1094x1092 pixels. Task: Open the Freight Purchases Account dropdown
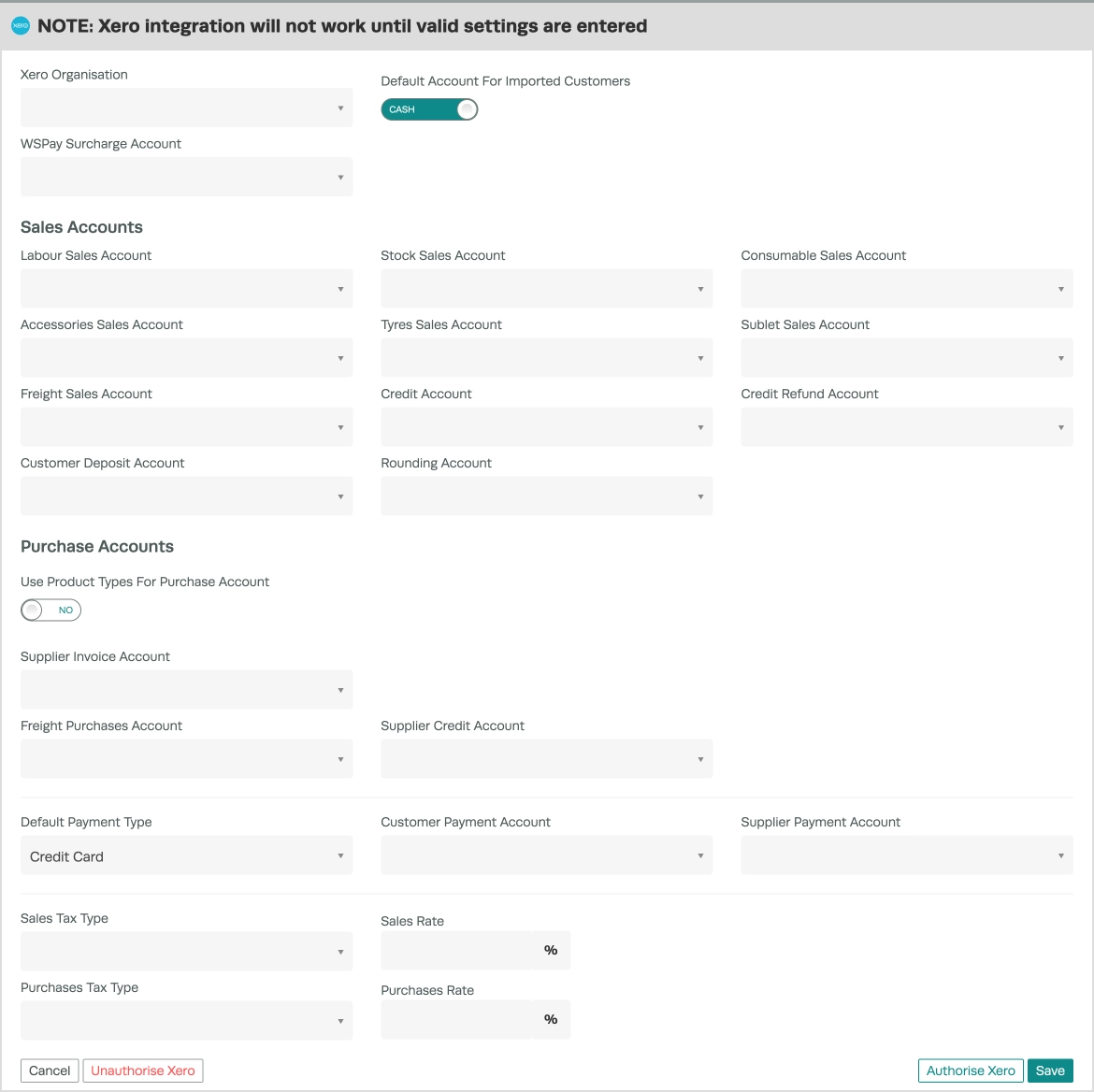click(x=186, y=758)
